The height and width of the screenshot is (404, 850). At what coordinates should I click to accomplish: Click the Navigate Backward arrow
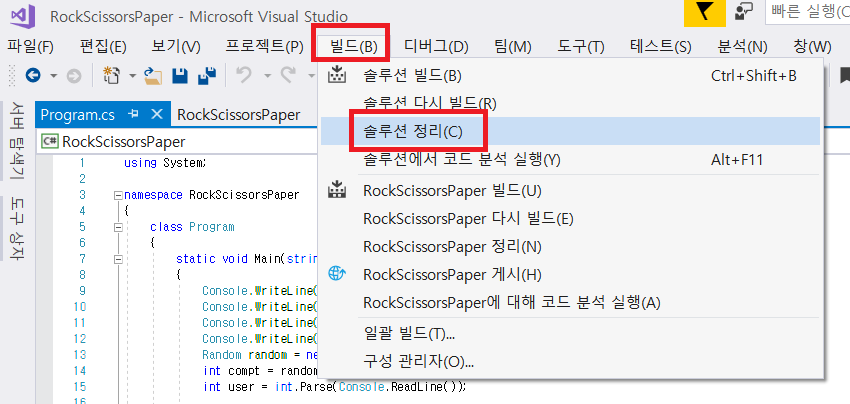tap(33, 75)
